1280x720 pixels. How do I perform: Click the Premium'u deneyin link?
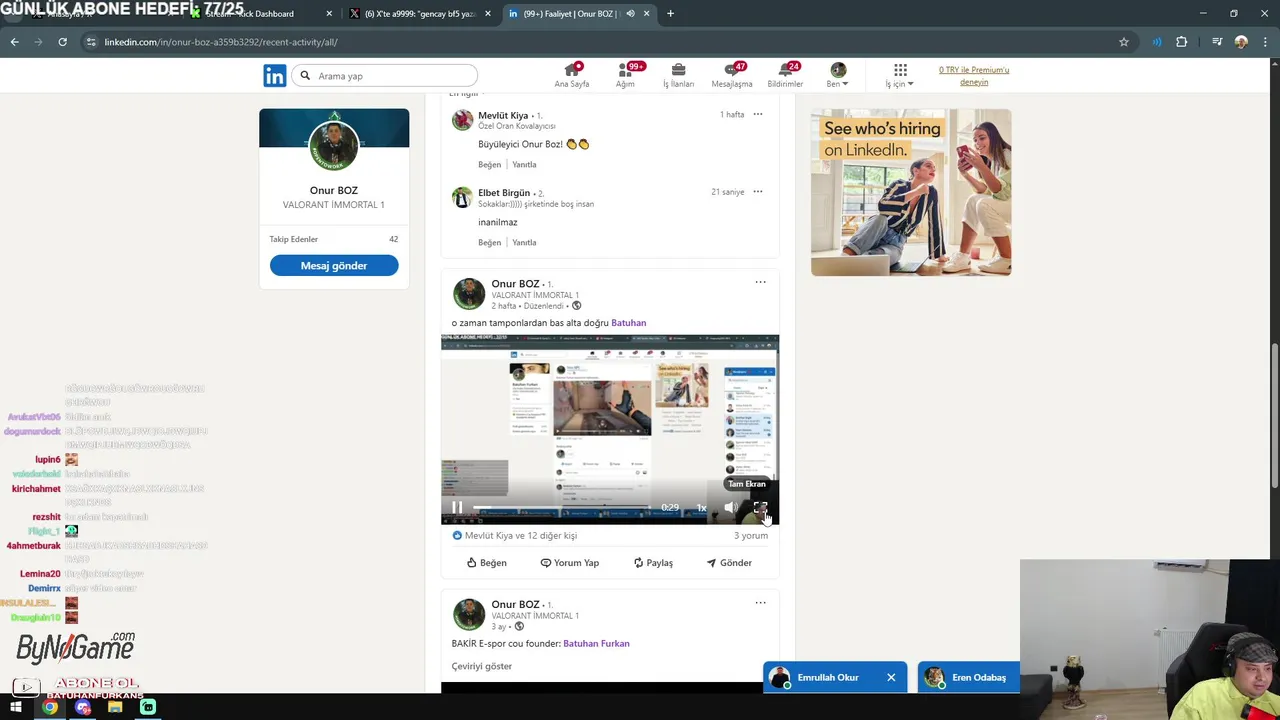click(974, 76)
